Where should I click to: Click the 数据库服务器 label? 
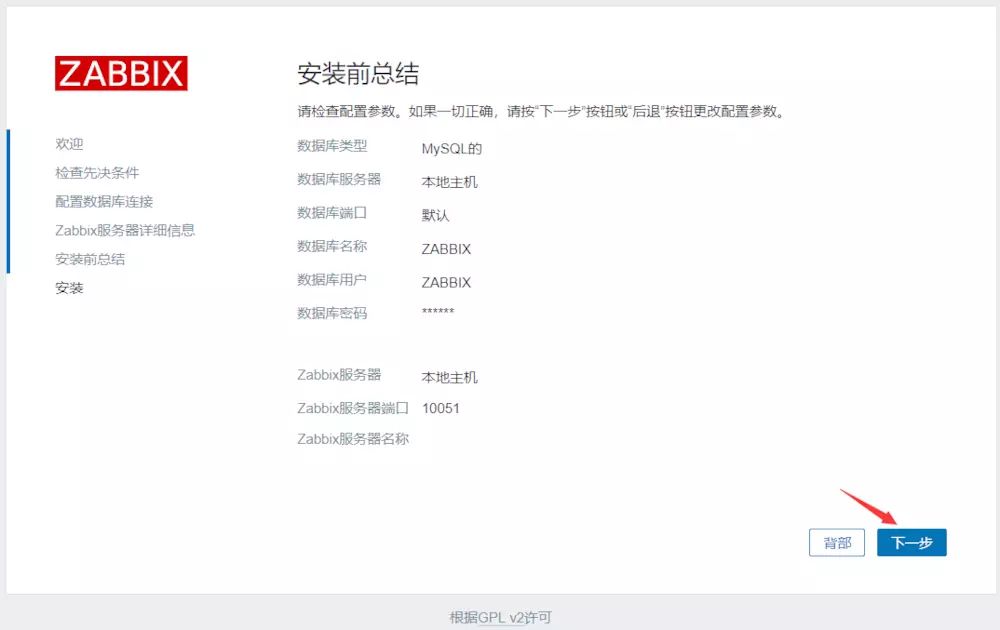click(x=339, y=179)
